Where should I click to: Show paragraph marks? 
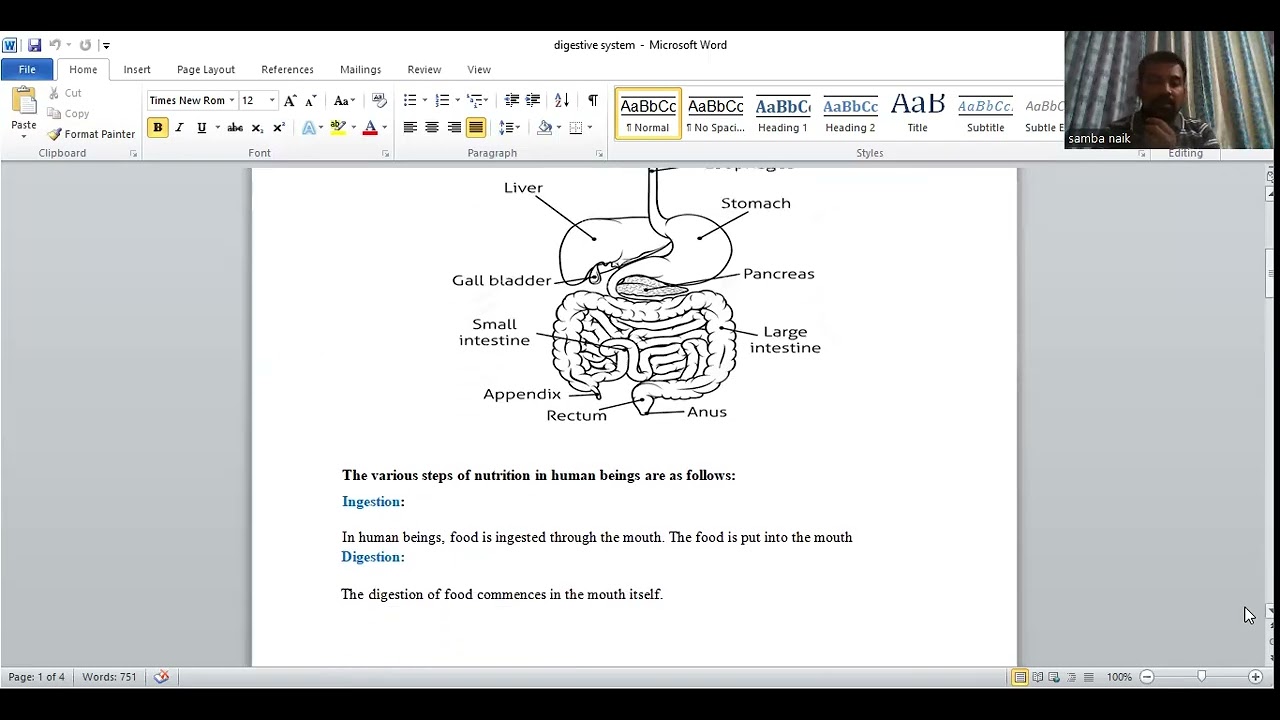pos(593,100)
